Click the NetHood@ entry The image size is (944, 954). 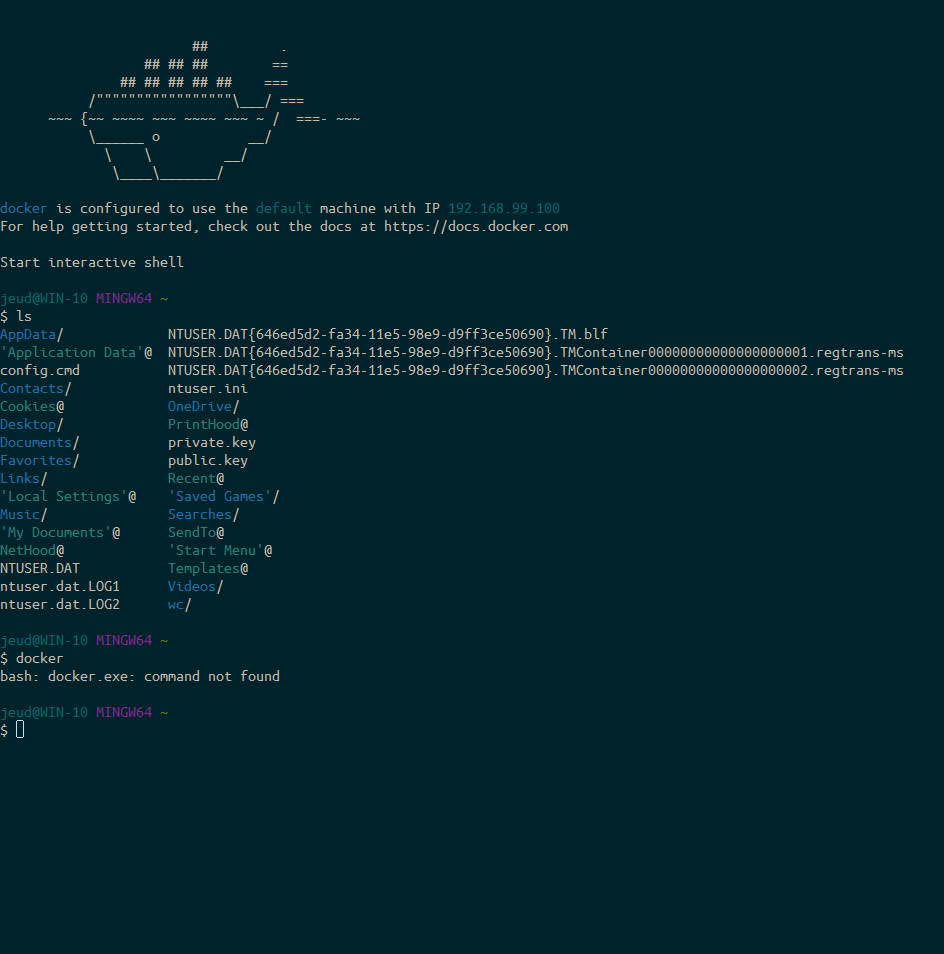coord(32,551)
